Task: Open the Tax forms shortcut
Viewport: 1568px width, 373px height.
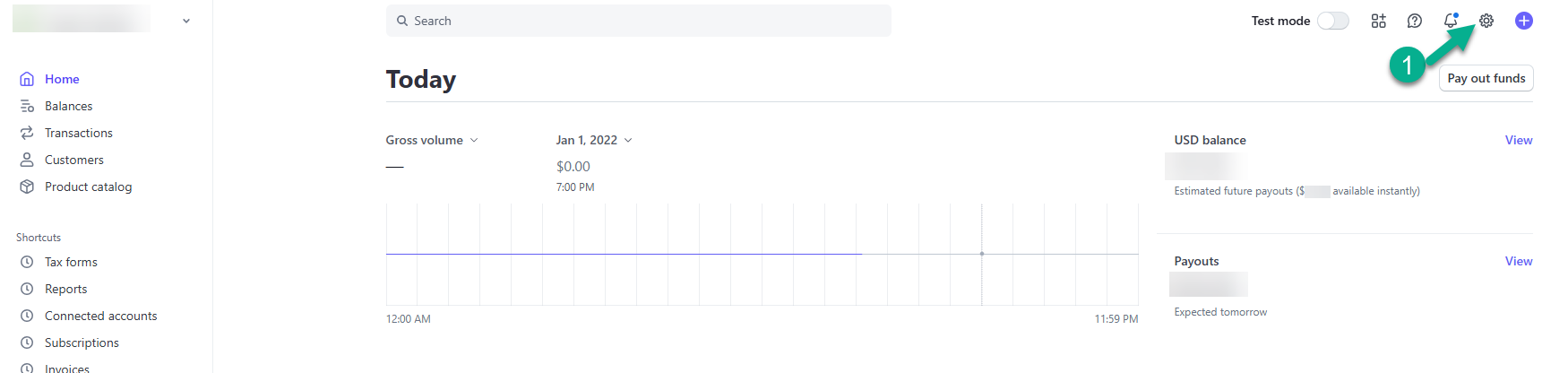Action: click(x=71, y=262)
